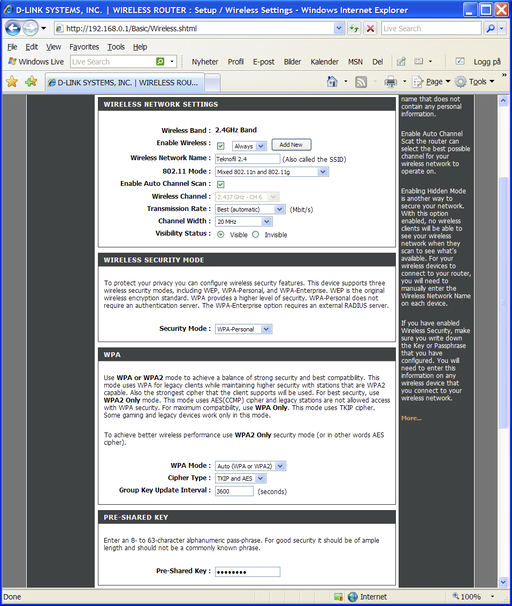512x606 pixels.
Task: Click the Windows Live toolbar logo
Action: pyautogui.click(x=36, y=61)
